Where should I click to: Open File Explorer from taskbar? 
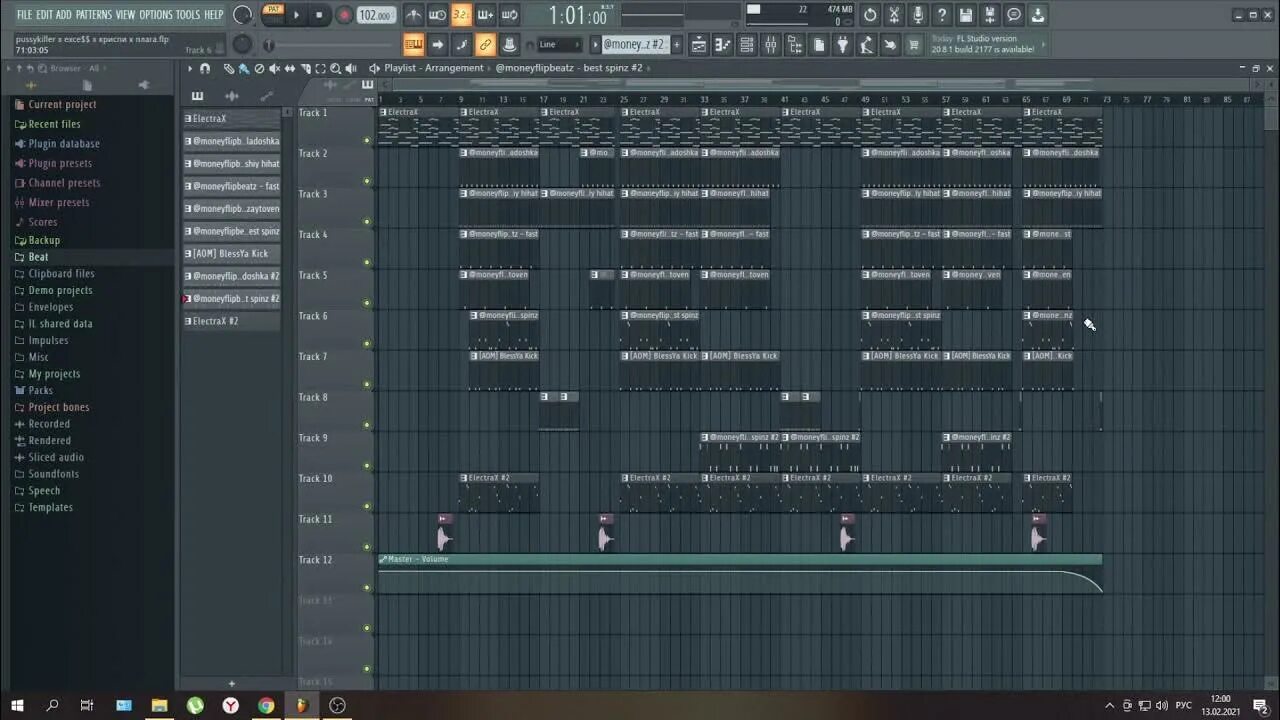tap(159, 705)
